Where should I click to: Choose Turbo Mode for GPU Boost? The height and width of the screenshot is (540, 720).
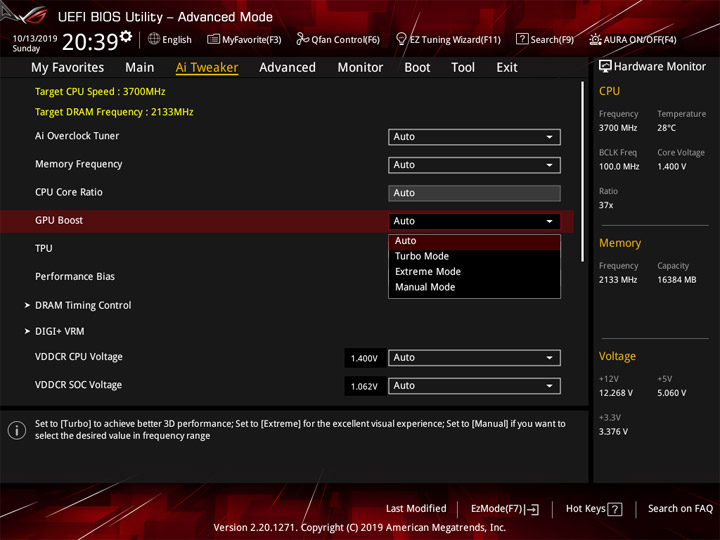coord(474,256)
